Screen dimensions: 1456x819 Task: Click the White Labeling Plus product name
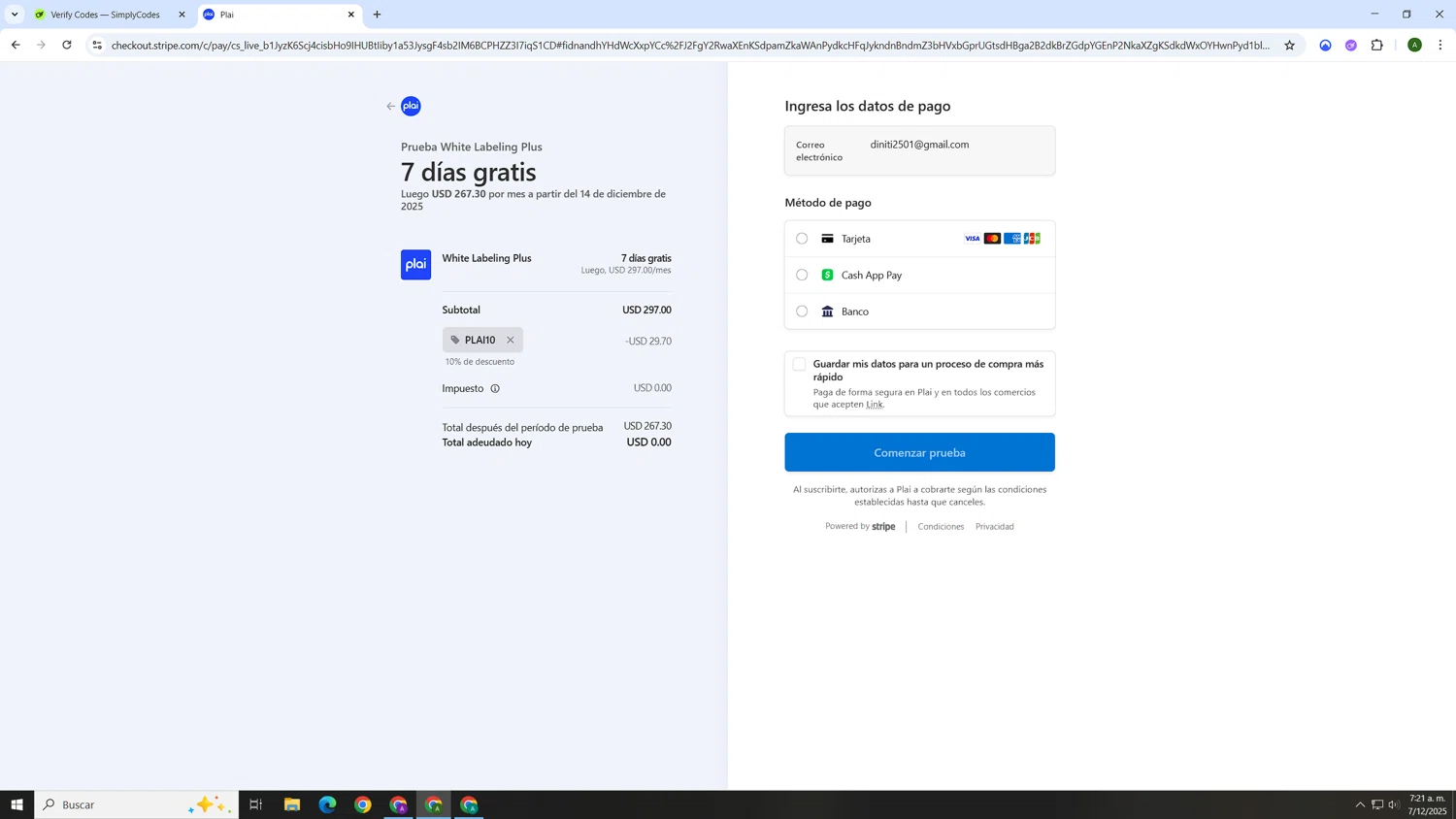(x=486, y=258)
